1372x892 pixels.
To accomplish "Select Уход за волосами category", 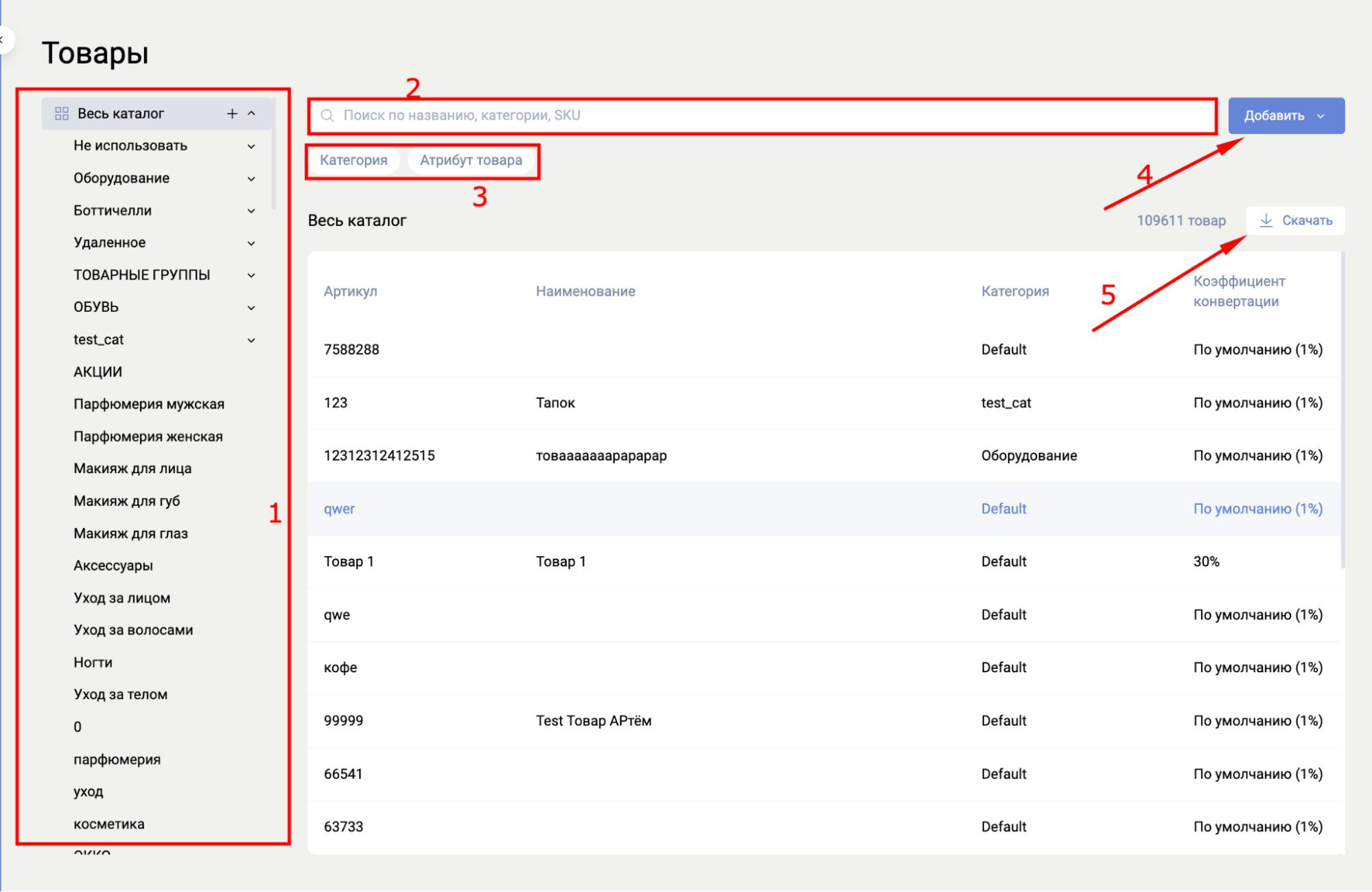I will pyautogui.click(x=133, y=630).
